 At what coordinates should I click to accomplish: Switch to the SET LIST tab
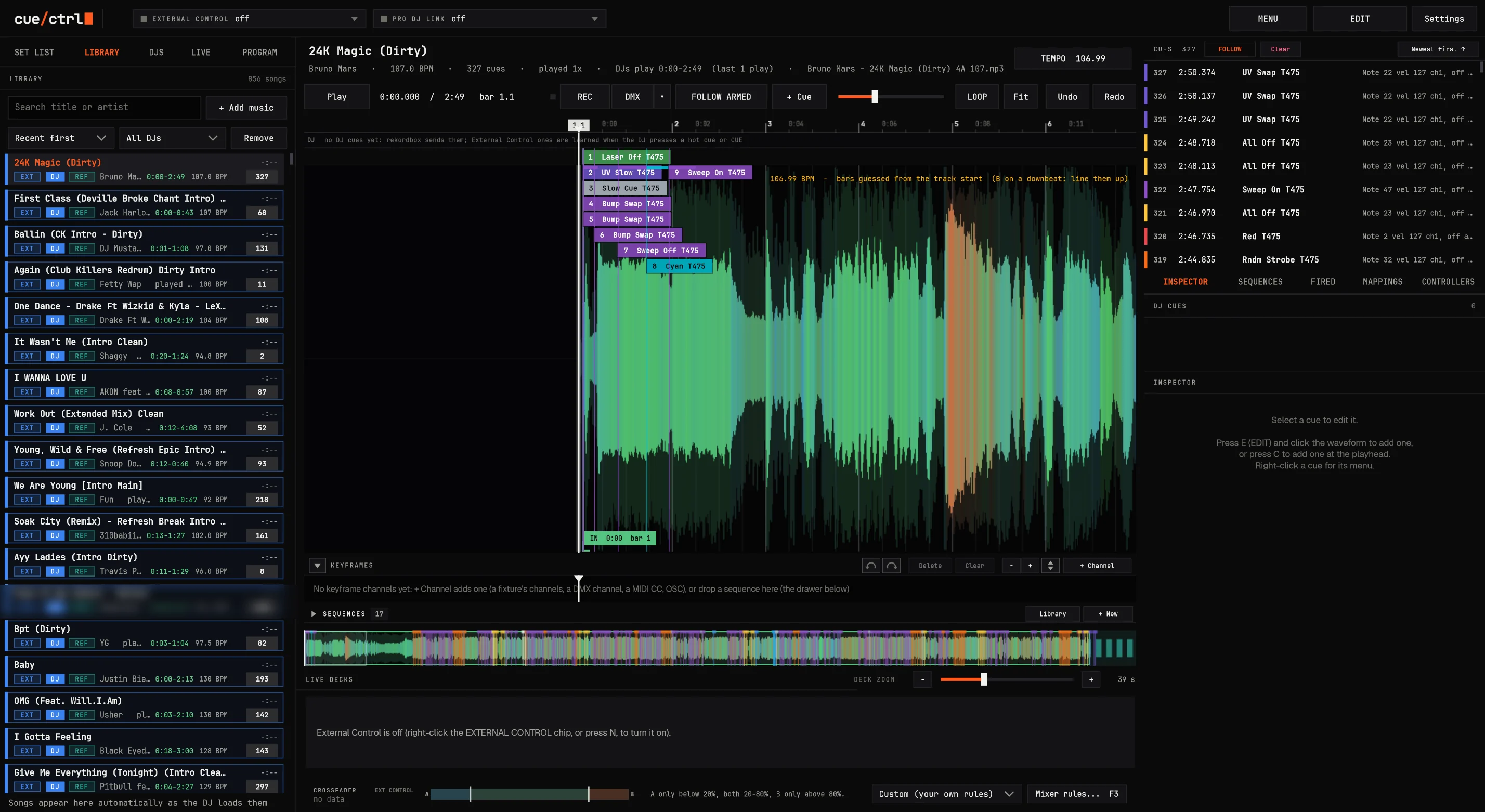[x=34, y=53]
